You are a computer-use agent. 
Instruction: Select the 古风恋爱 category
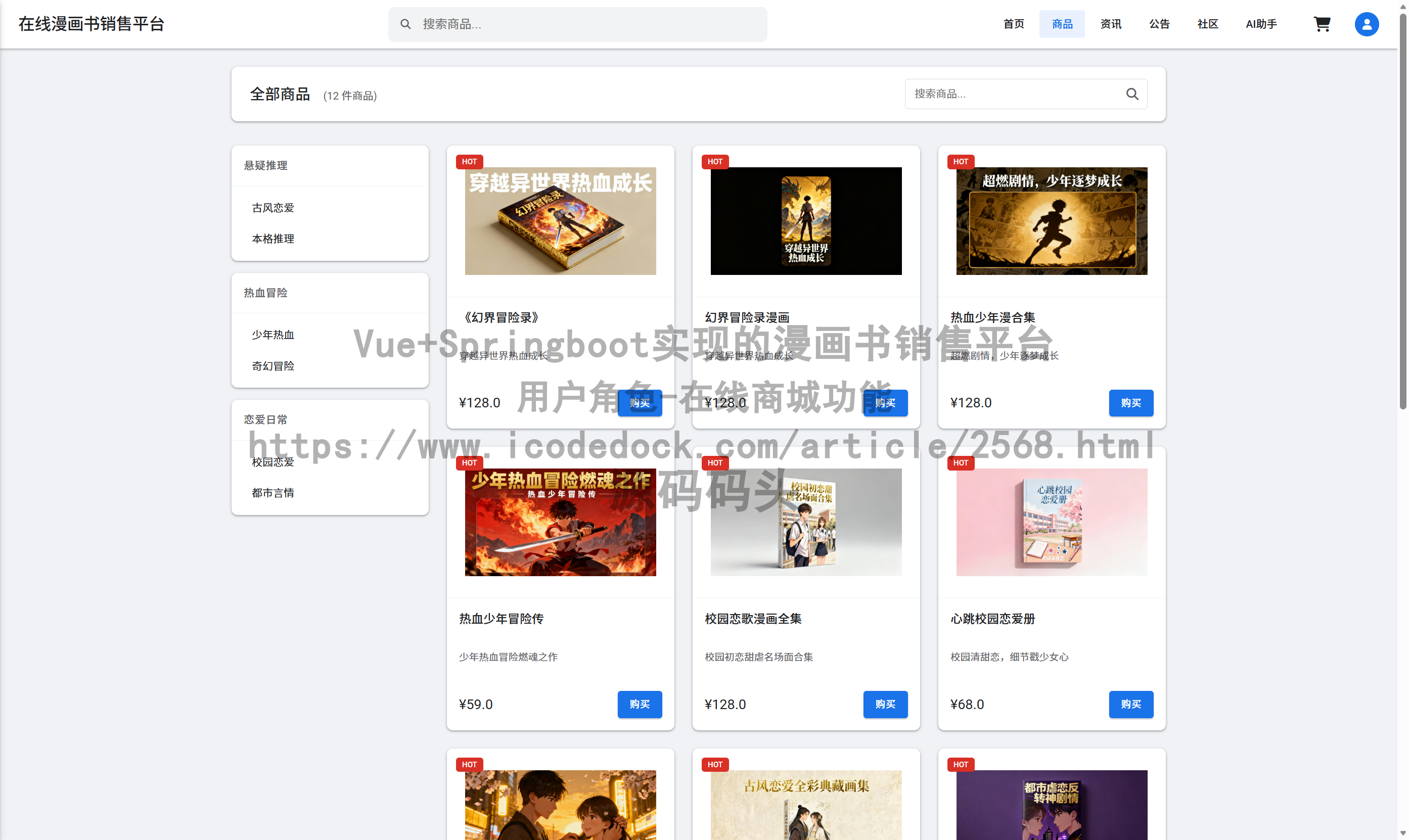click(x=272, y=207)
